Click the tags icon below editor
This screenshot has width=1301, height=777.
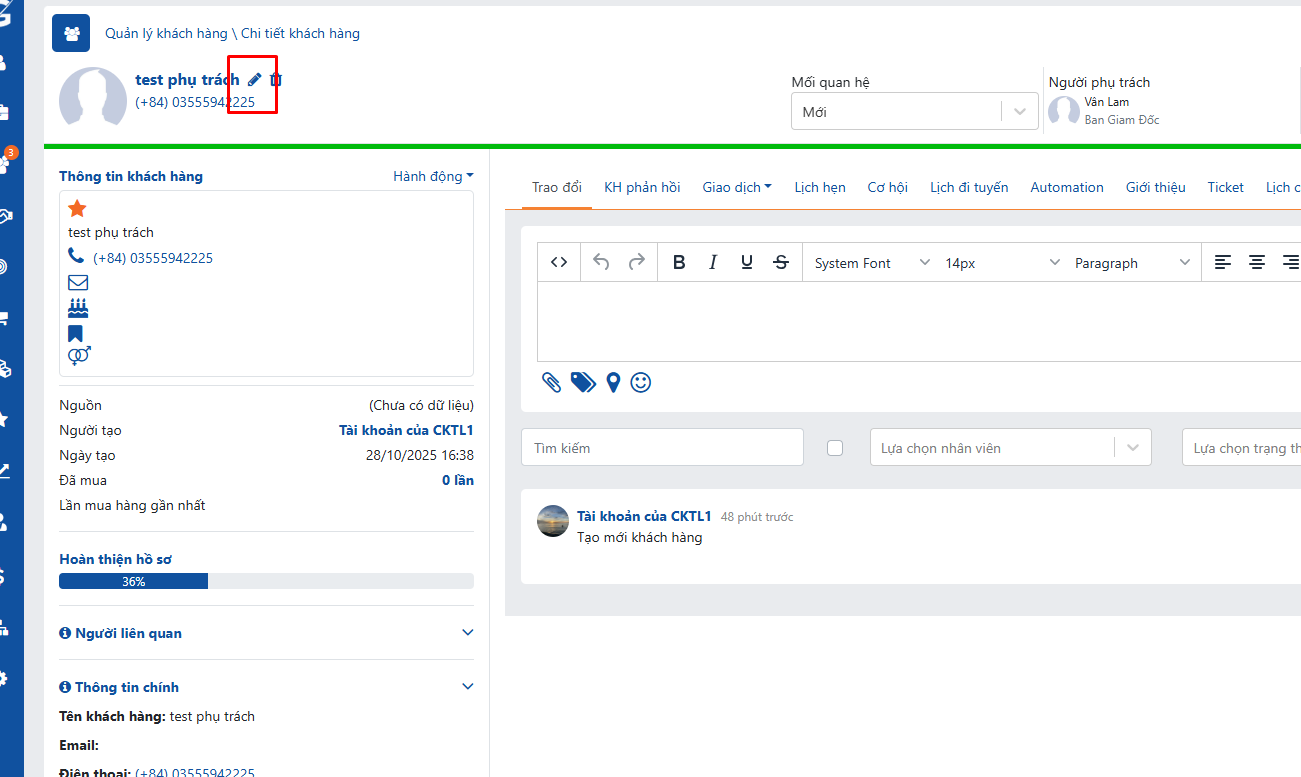click(x=583, y=382)
